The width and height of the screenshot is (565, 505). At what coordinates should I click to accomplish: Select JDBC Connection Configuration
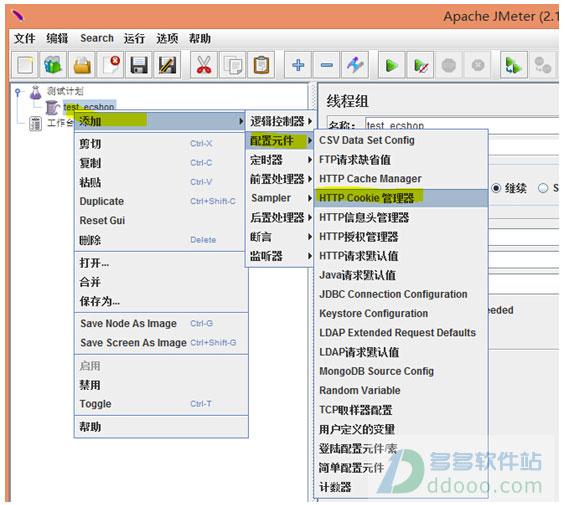(401, 294)
